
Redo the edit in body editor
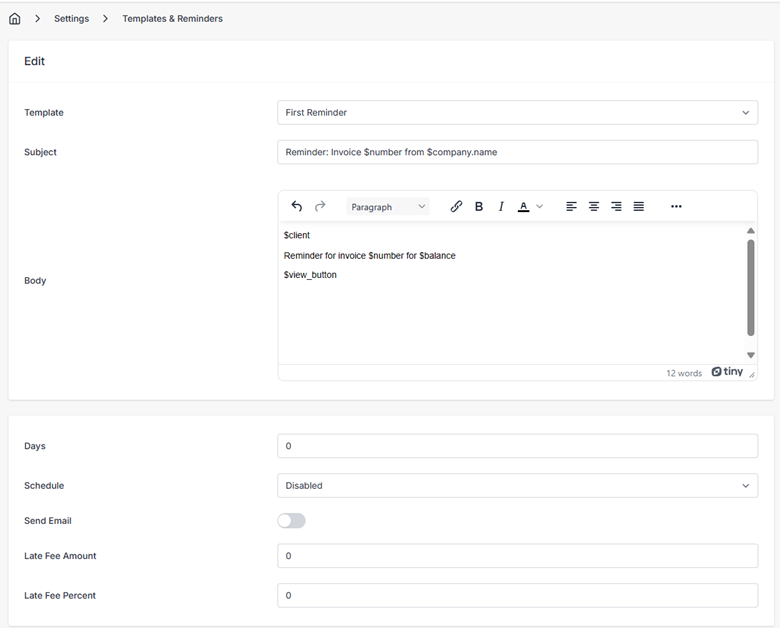point(320,206)
